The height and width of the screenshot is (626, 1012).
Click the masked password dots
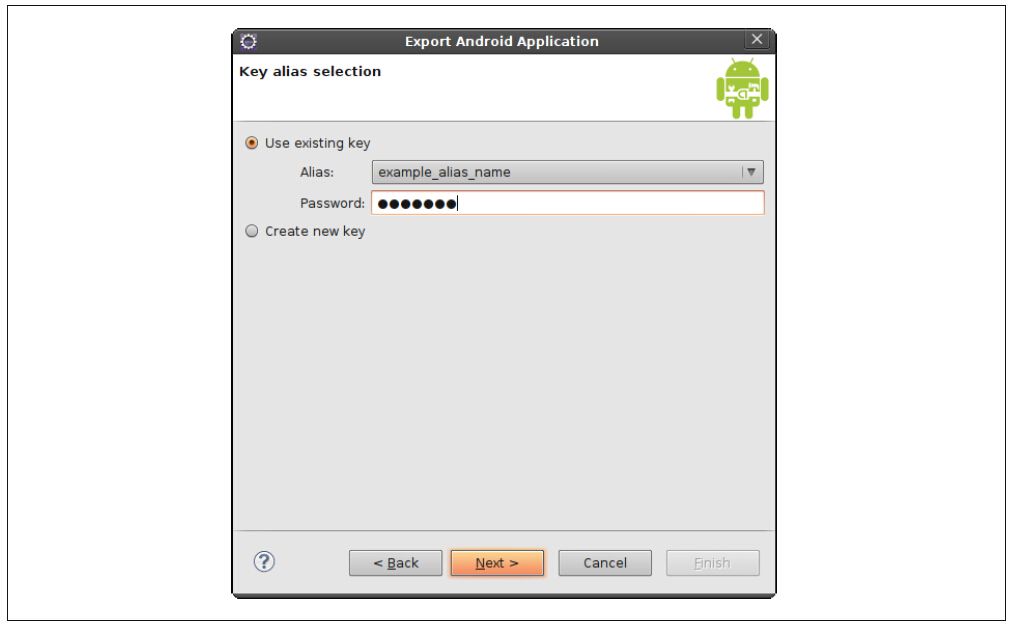coord(417,204)
